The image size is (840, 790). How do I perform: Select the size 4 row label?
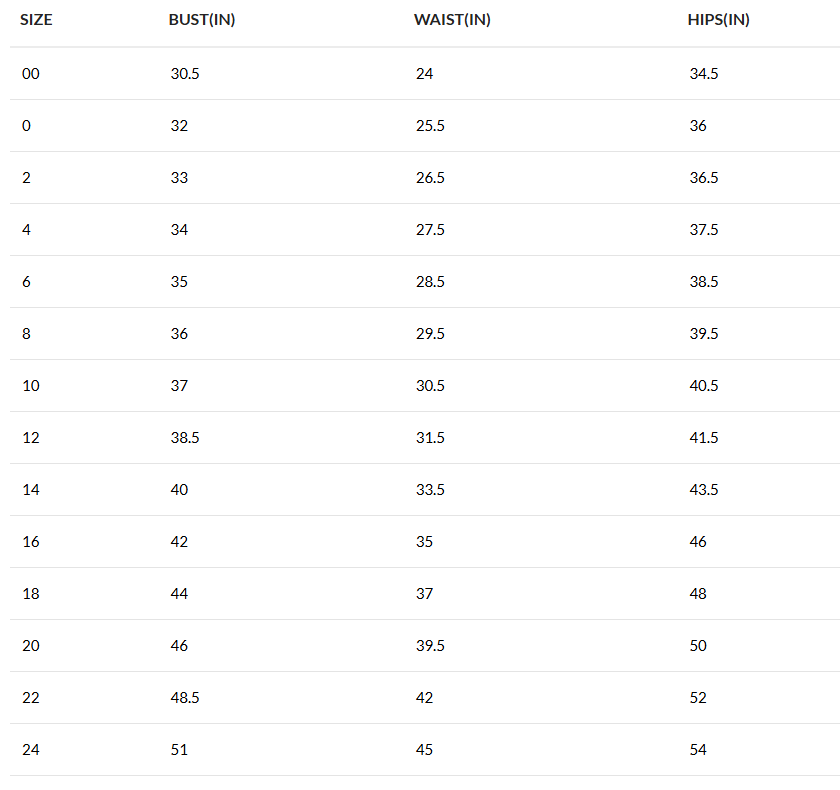pos(27,230)
